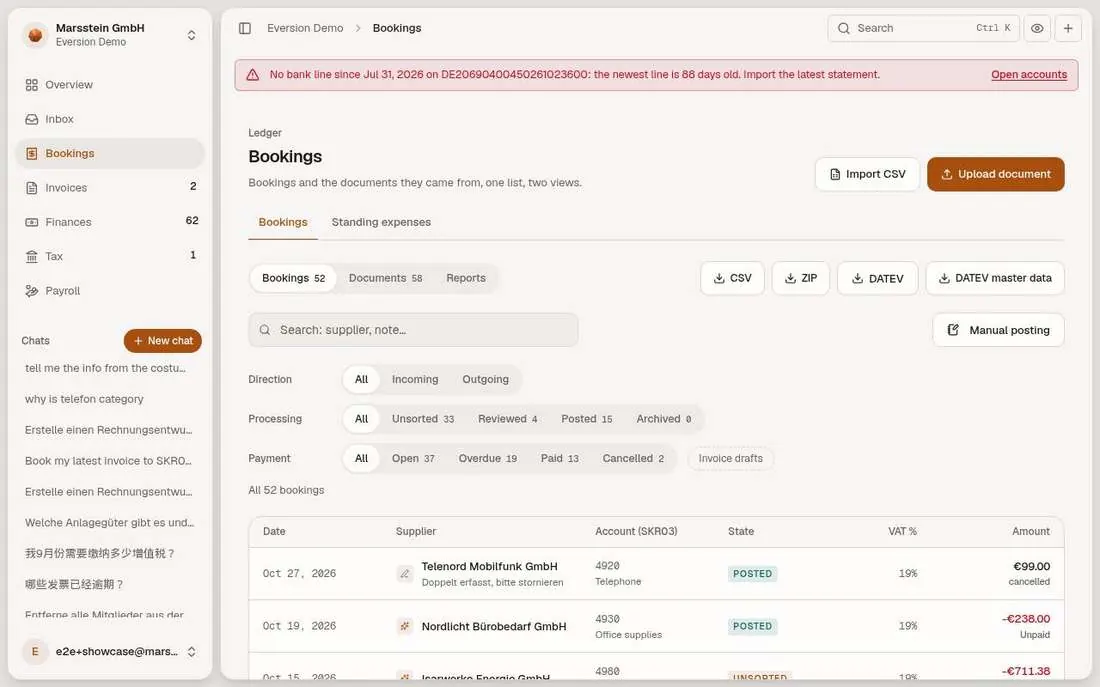
Task: Open Nordlicht Bürobedarf GmbH booking row
Action: click(x=656, y=626)
